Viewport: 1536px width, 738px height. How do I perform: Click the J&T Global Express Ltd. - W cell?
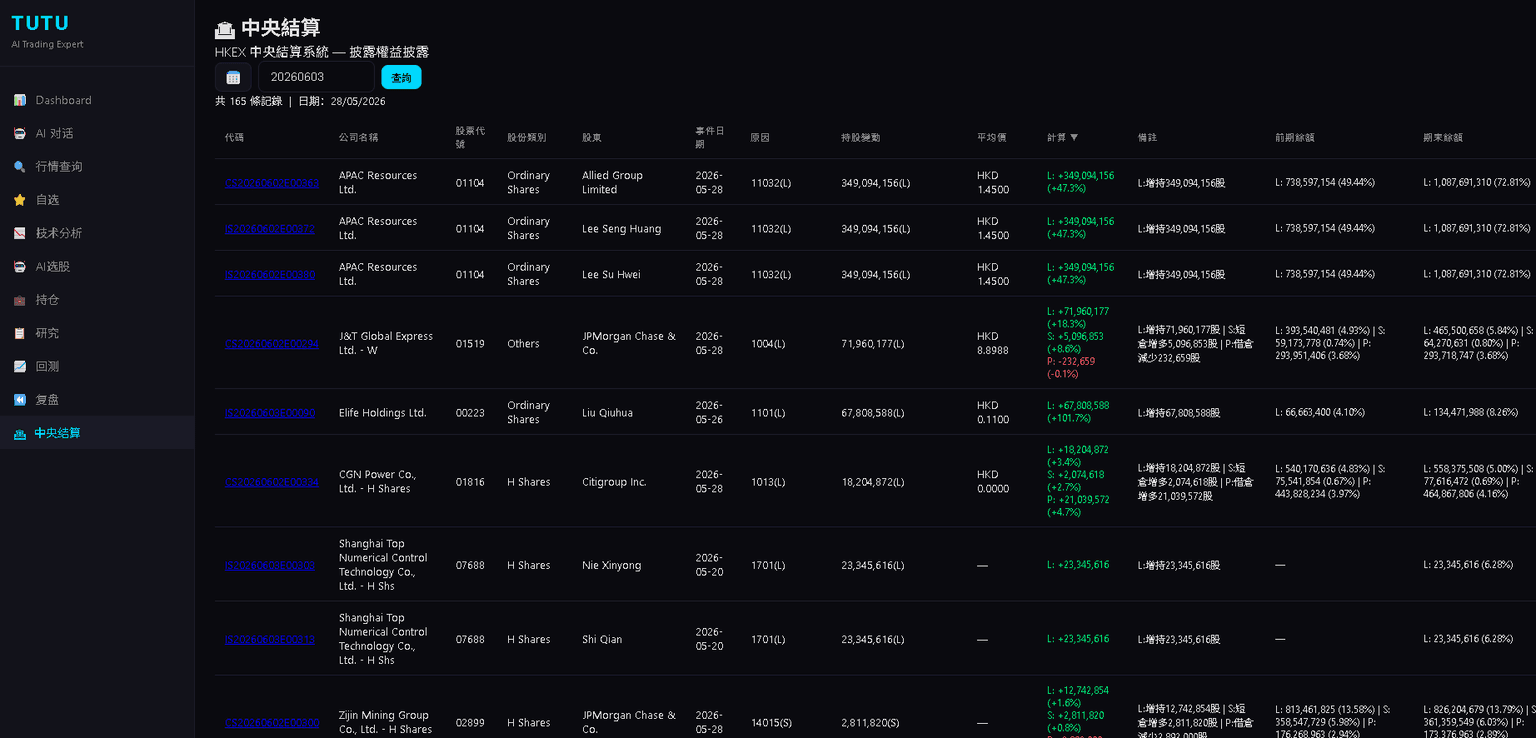point(385,343)
